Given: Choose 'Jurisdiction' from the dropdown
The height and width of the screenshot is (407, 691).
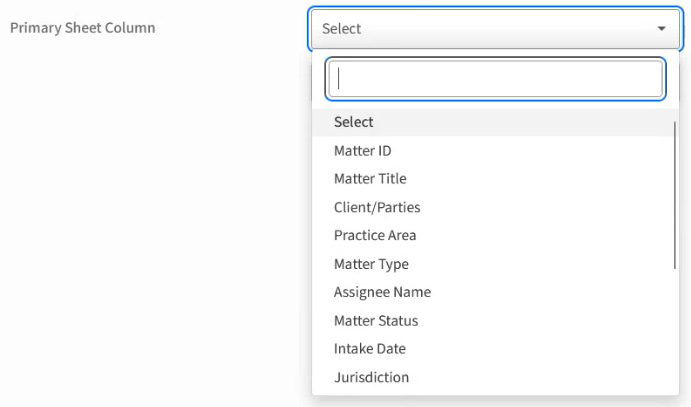Looking at the screenshot, I should pyautogui.click(x=371, y=377).
